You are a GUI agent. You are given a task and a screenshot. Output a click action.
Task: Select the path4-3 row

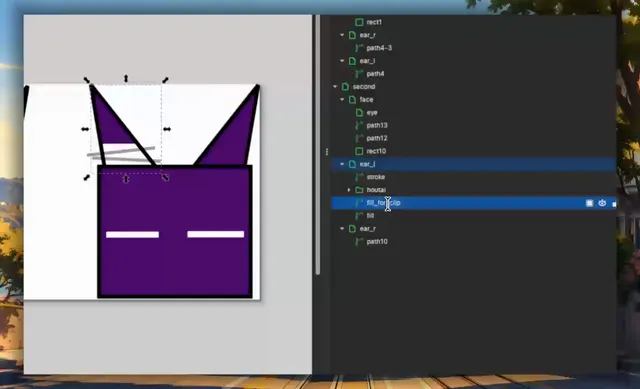pyautogui.click(x=473, y=48)
